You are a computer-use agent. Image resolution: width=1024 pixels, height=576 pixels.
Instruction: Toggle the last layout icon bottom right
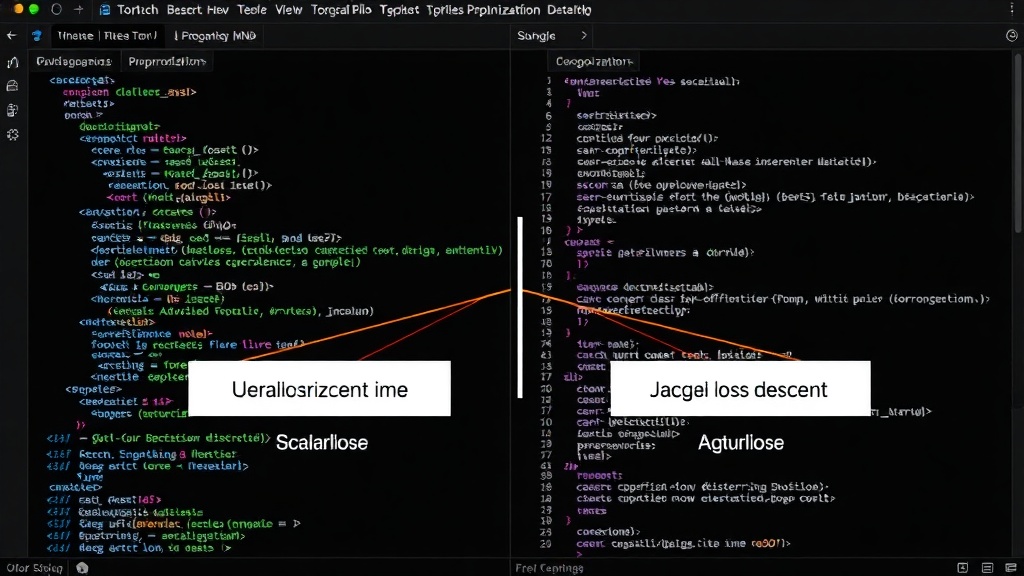pos(1011,568)
